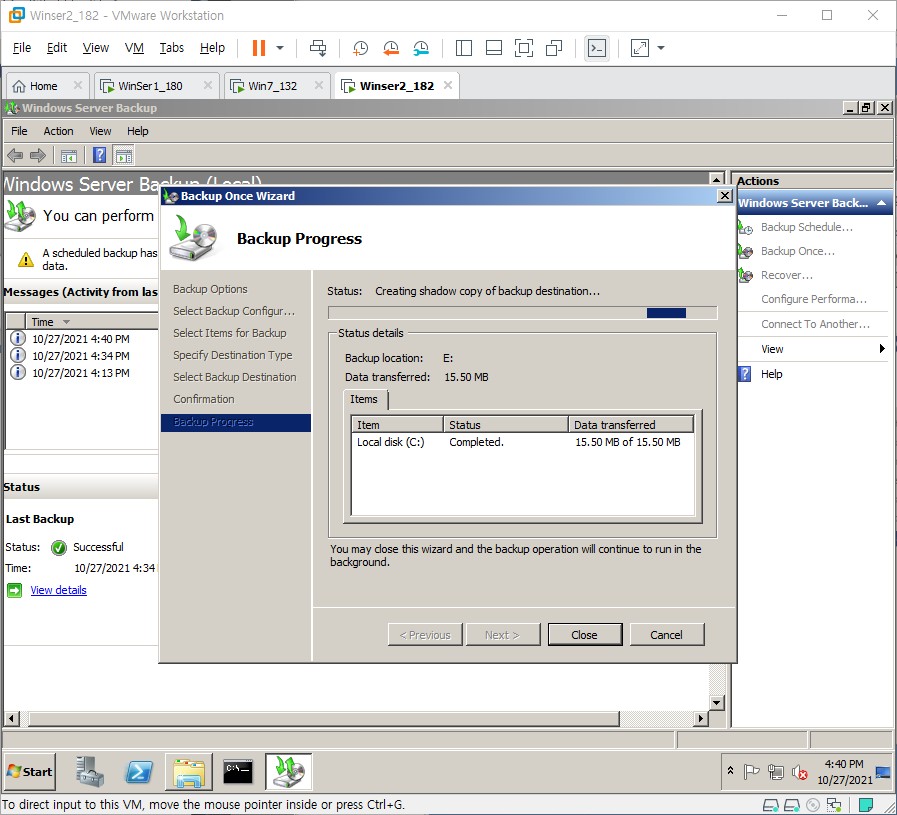The image size is (897, 815).
Task: Toggle the thumbnail bar view icon
Action: [494, 48]
